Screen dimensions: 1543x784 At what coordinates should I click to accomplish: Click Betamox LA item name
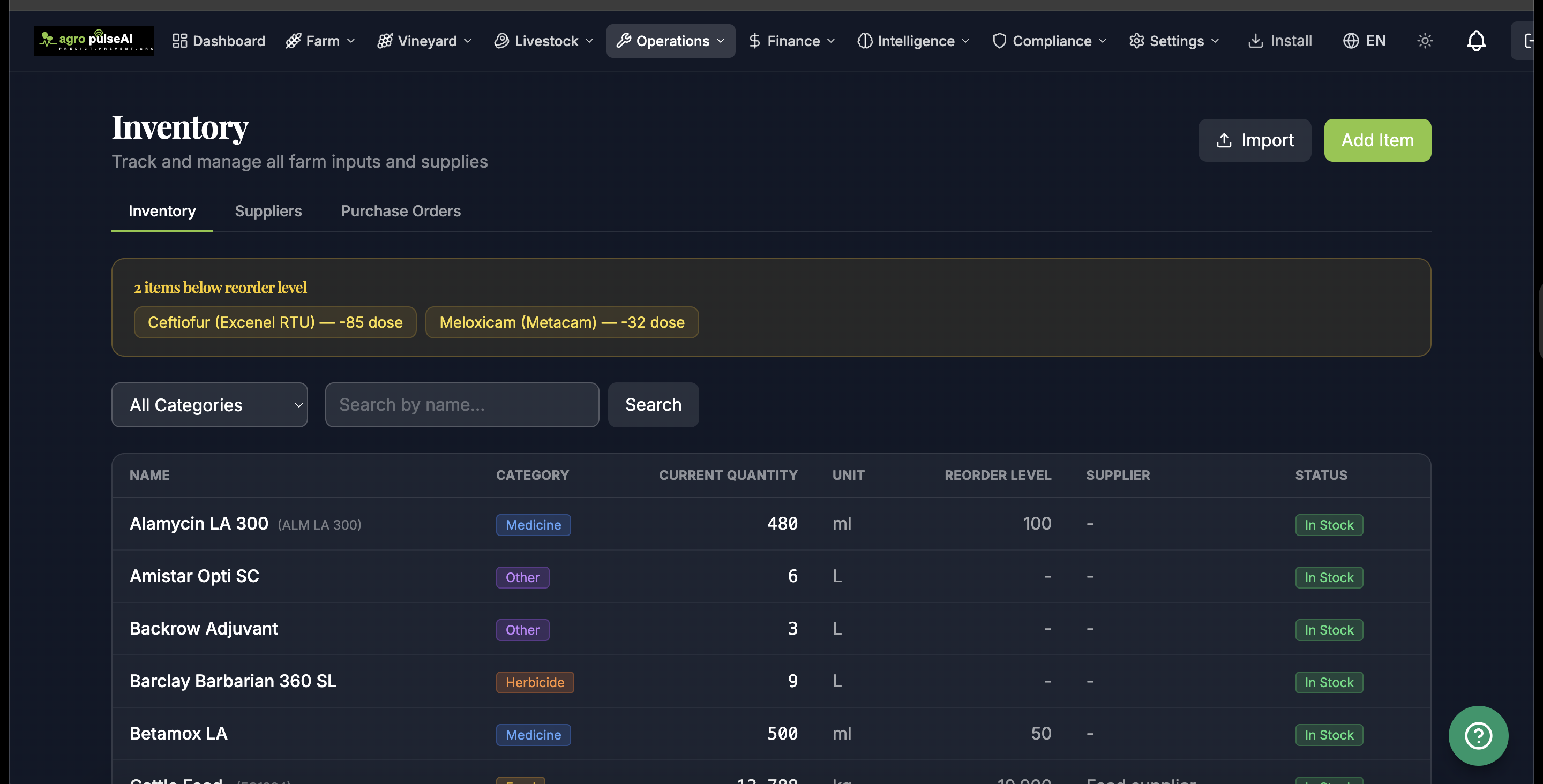[178, 734]
